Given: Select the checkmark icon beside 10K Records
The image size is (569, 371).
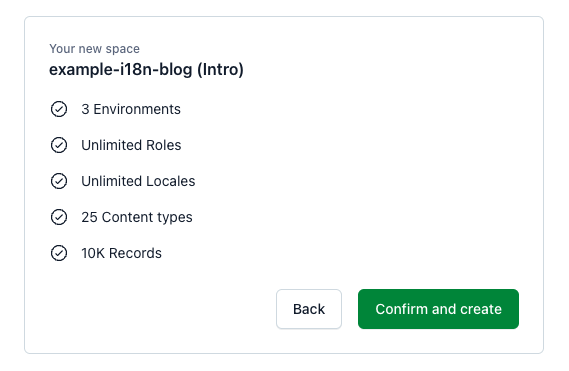Looking at the screenshot, I should [59, 253].
